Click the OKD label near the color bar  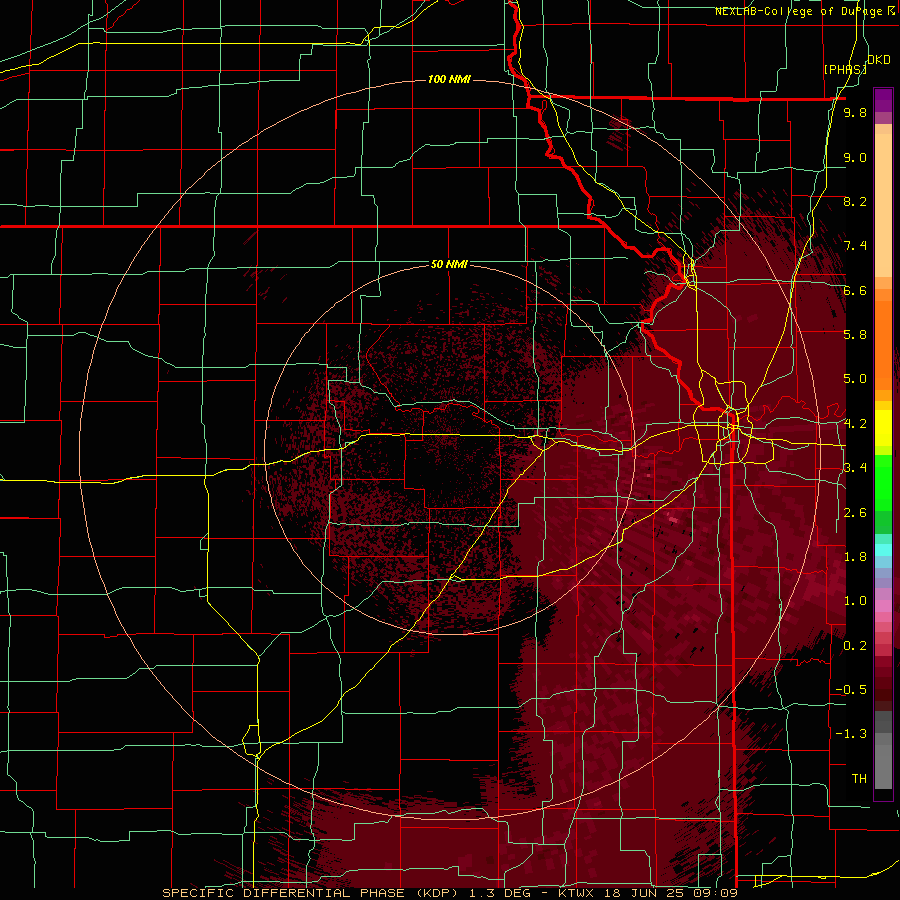(x=878, y=60)
